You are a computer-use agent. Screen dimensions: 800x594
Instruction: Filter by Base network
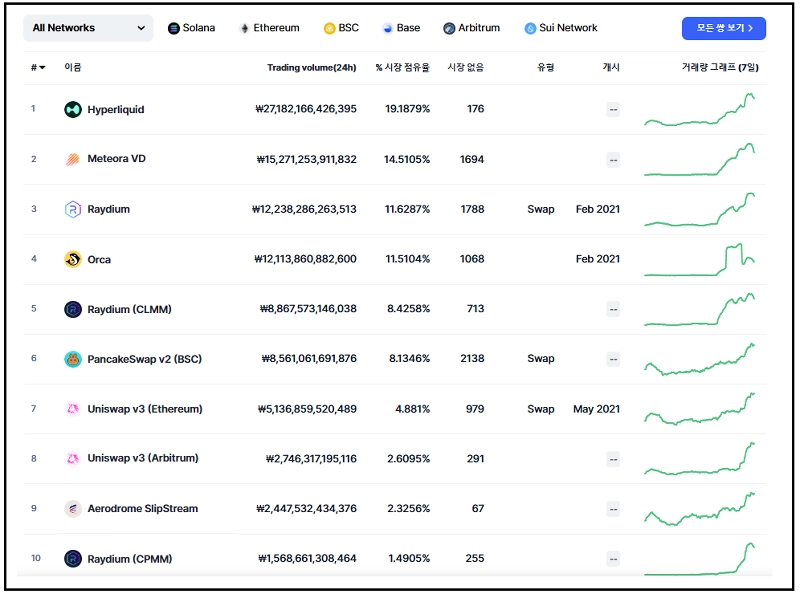pyautogui.click(x=401, y=28)
